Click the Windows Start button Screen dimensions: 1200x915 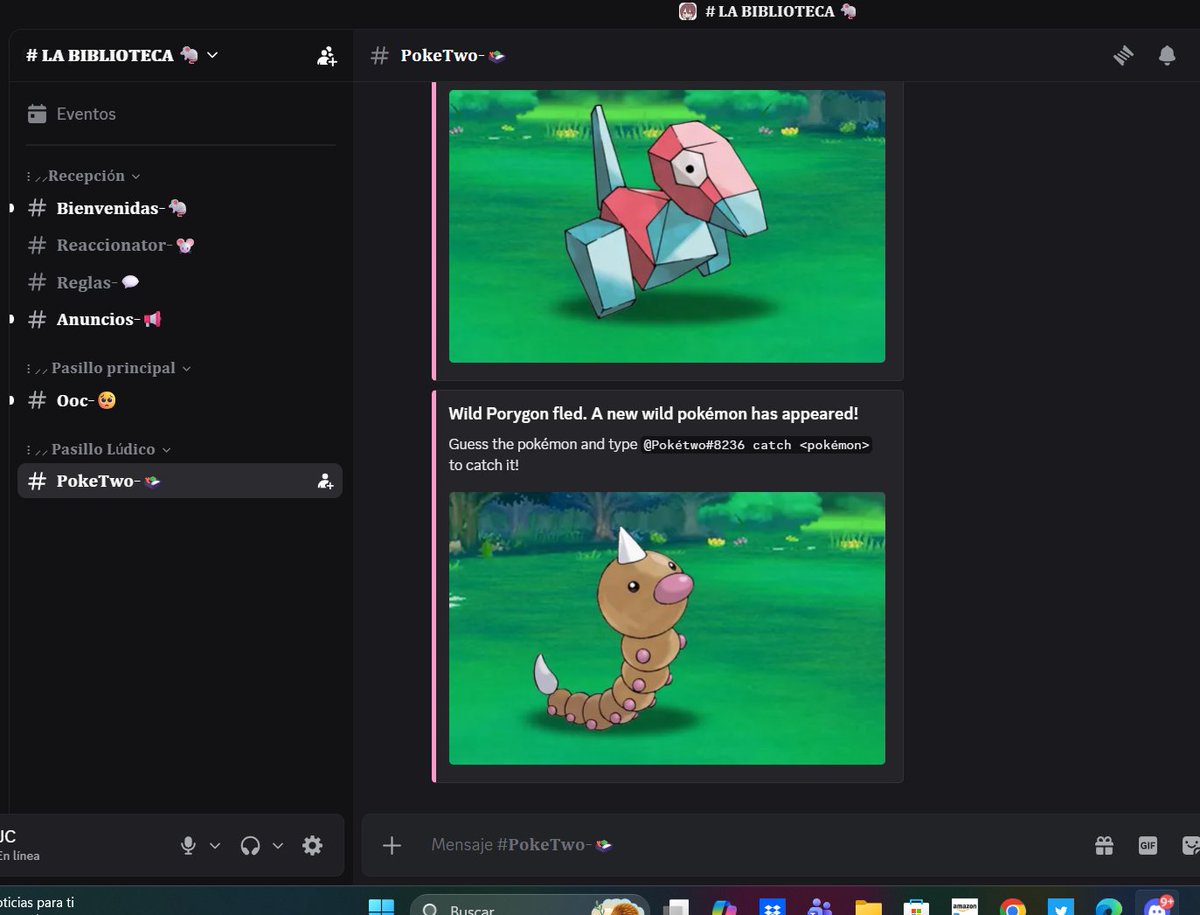click(x=381, y=907)
